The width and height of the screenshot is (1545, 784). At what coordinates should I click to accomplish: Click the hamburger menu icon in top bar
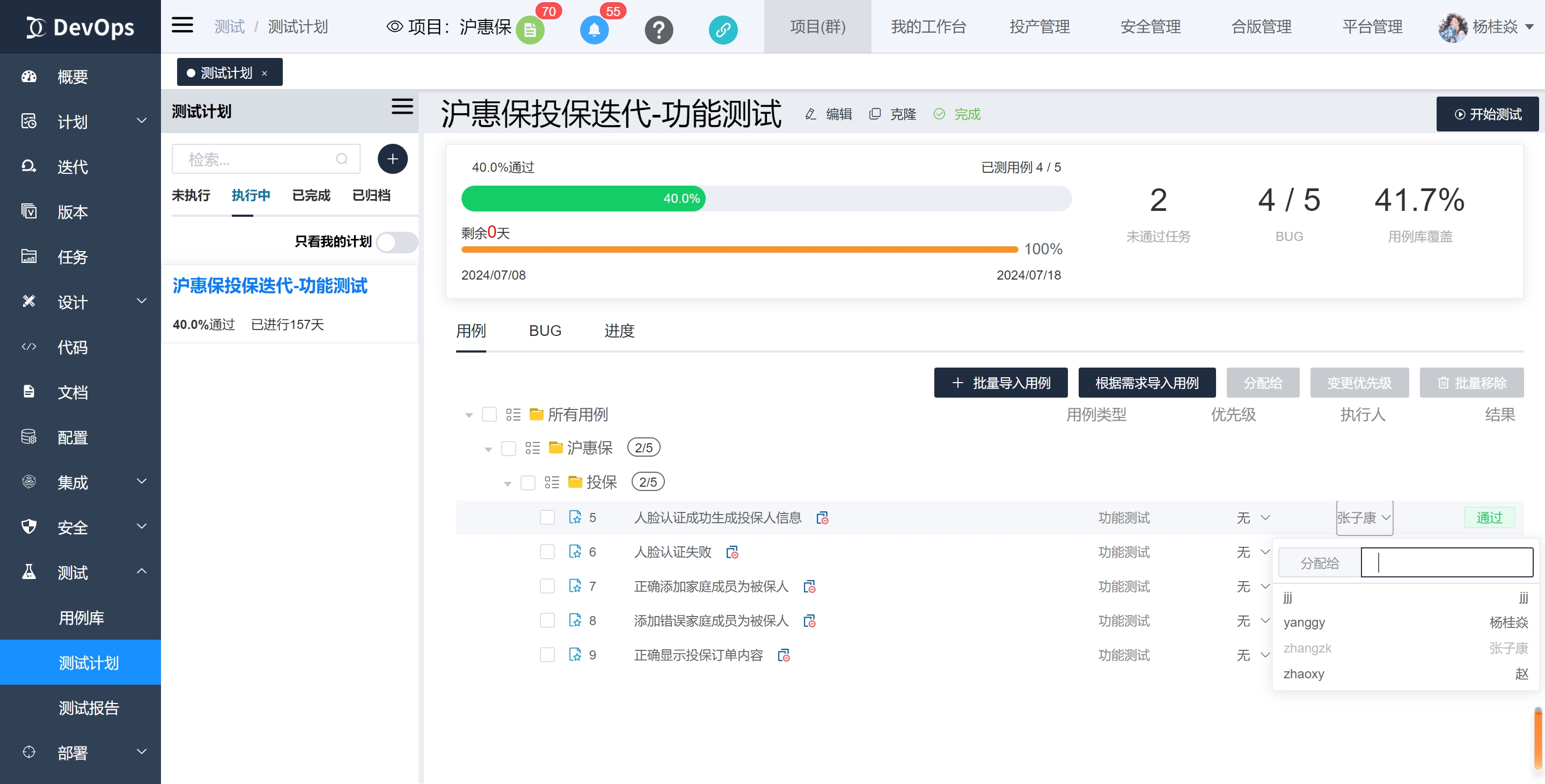tap(182, 26)
